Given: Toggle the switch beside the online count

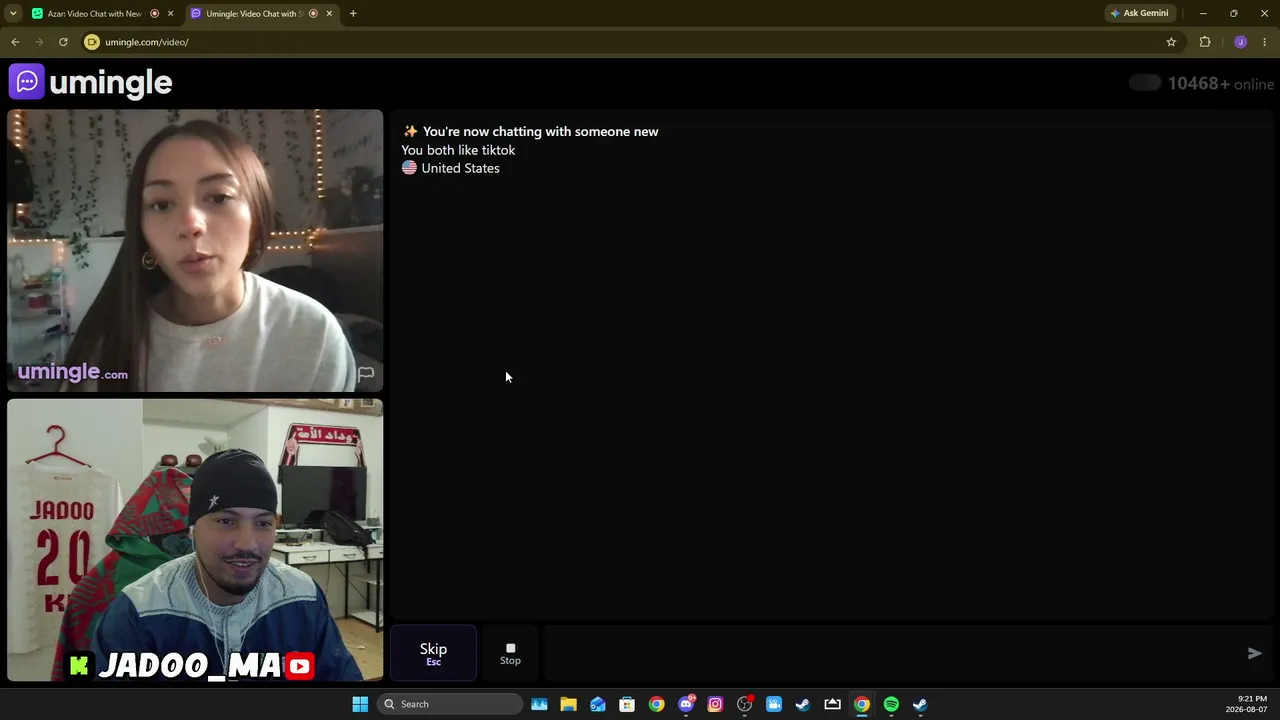Looking at the screenshot, I should [x=1145, y=83].
